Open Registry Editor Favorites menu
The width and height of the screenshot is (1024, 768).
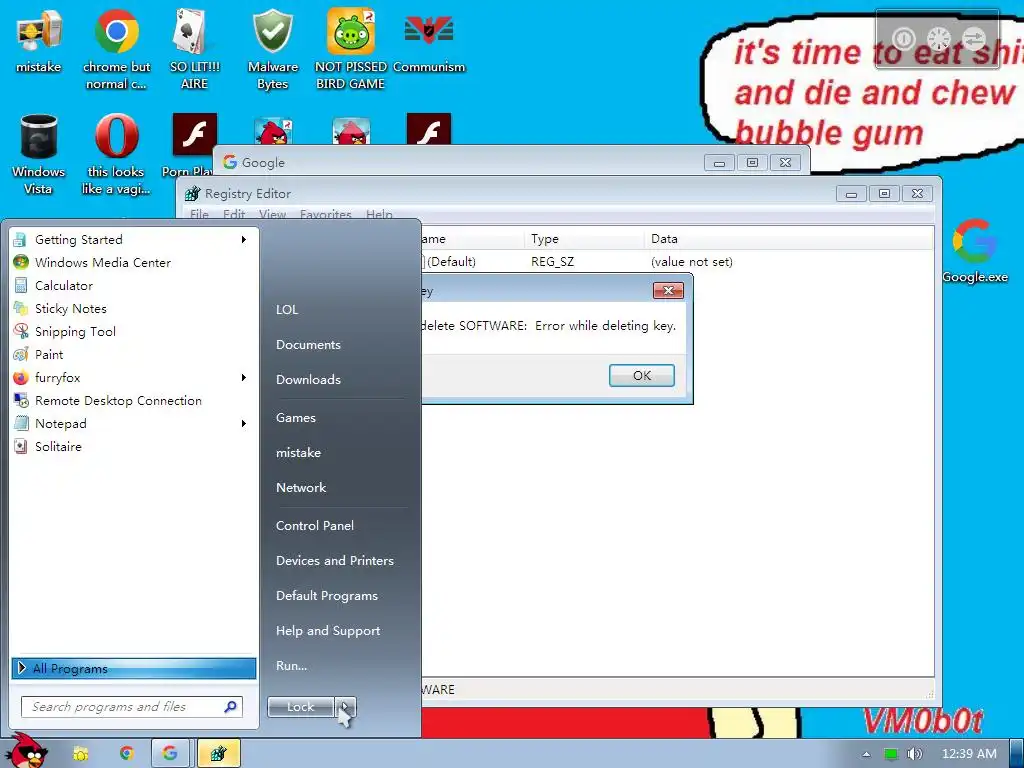coord(325,214)
